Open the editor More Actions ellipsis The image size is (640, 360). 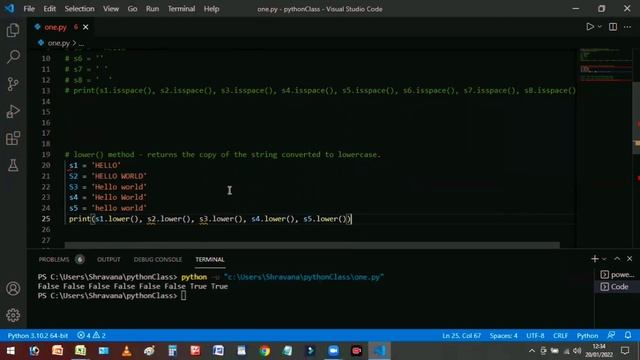[627, 27]
